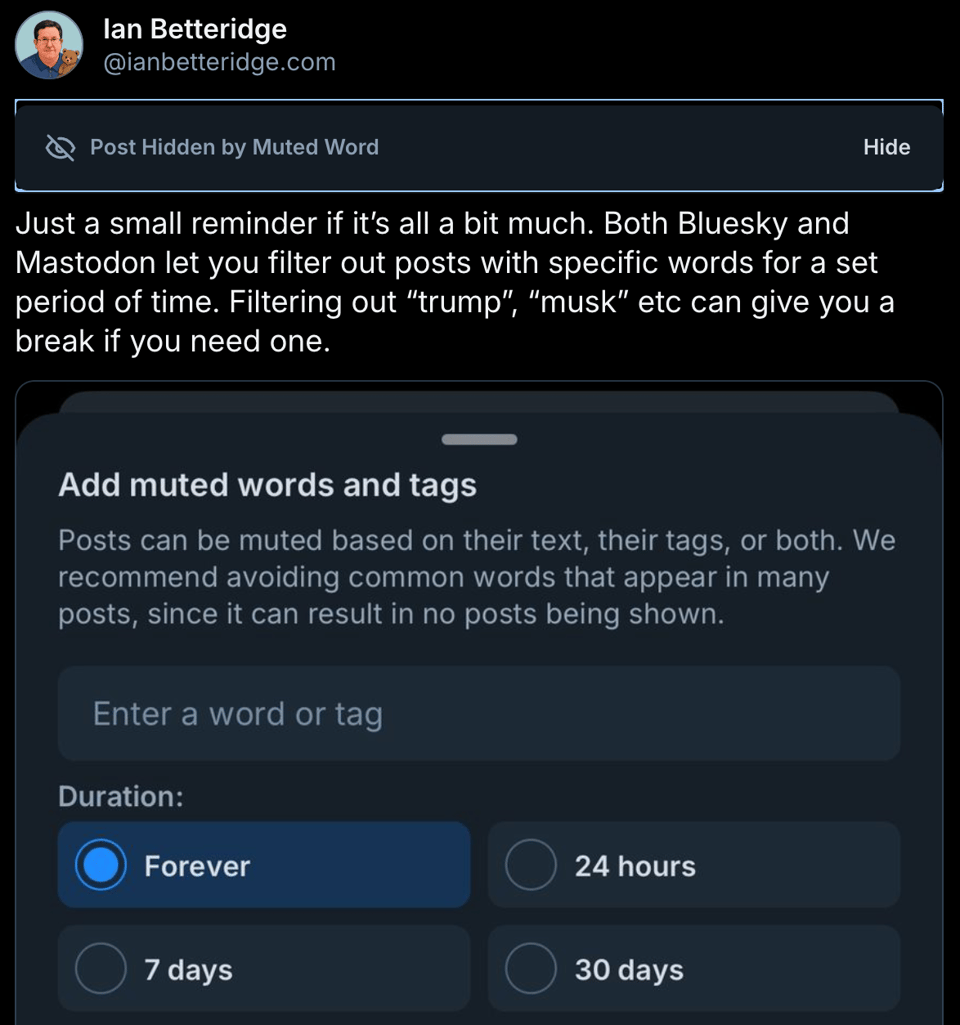Click the muted words description paragraph

(476, 577)
